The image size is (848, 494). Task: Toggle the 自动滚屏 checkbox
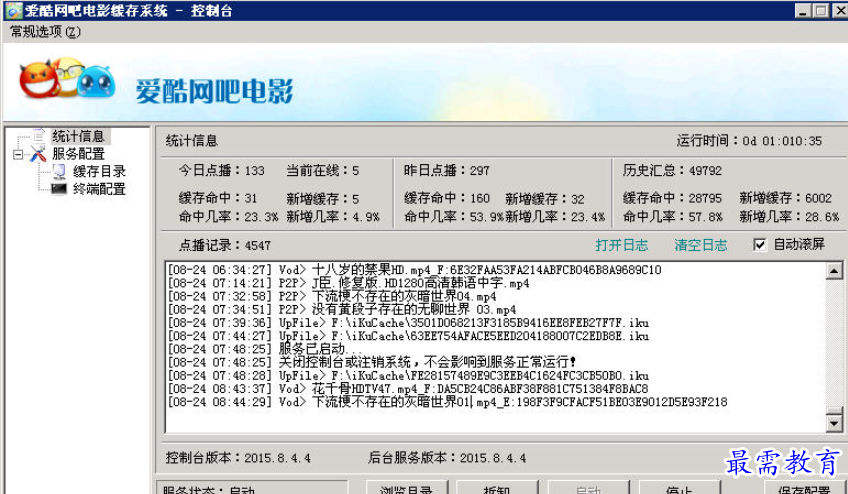click(759, 245)
